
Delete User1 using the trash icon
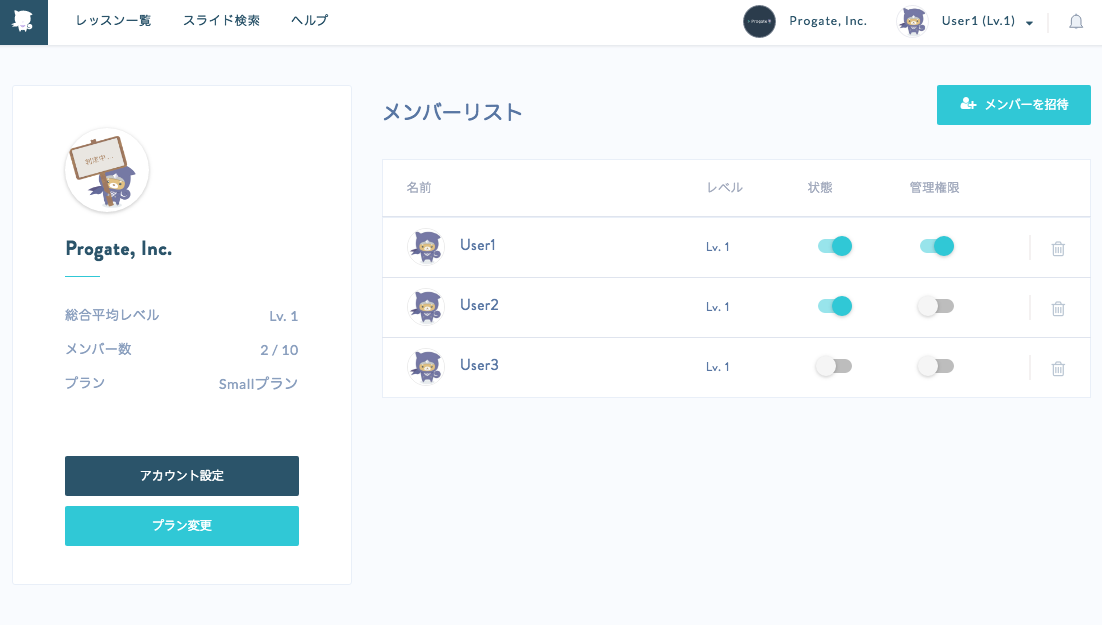pos(1058,248)
